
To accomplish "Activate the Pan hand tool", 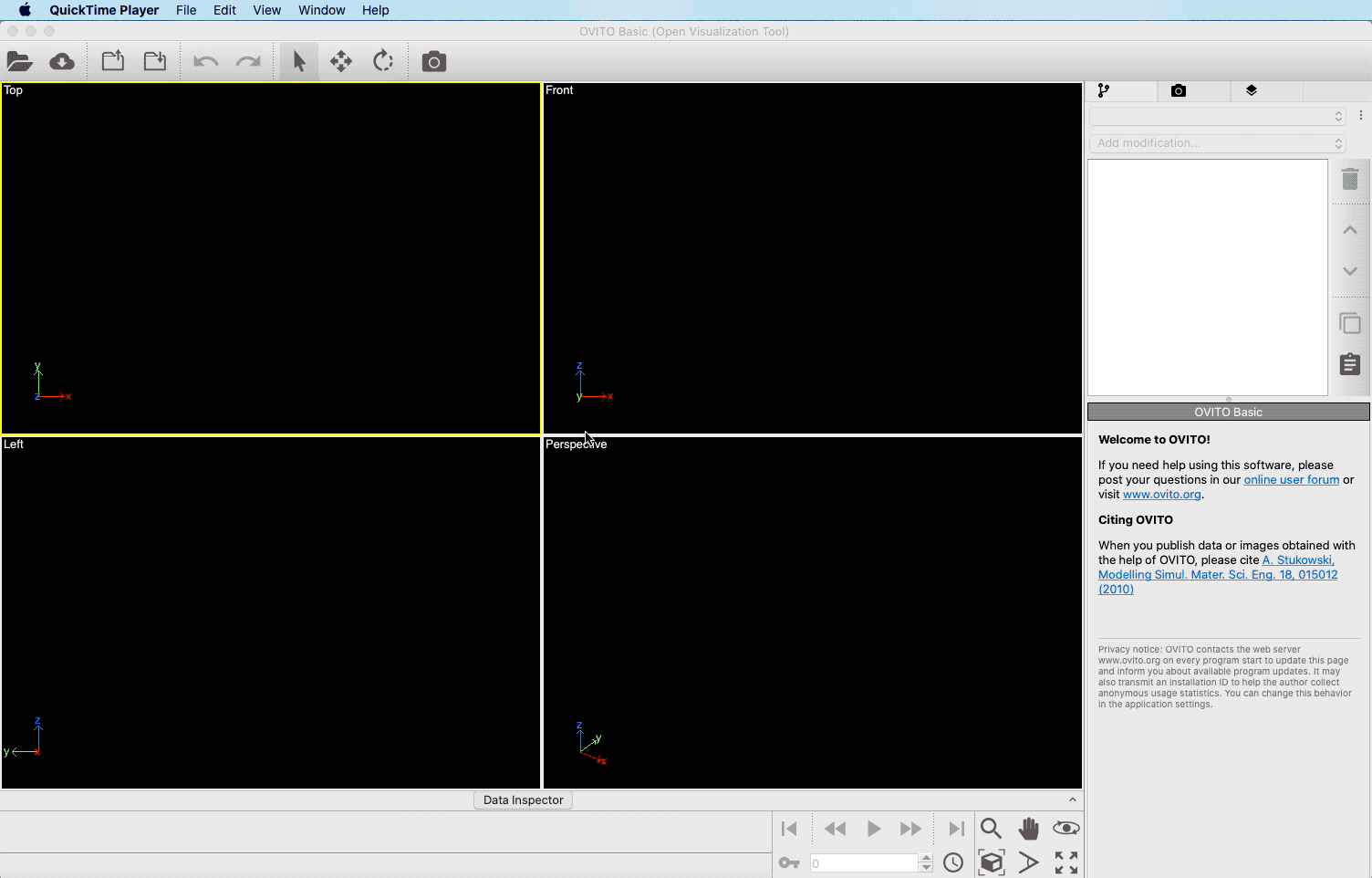I will (x=1028, y=829).
